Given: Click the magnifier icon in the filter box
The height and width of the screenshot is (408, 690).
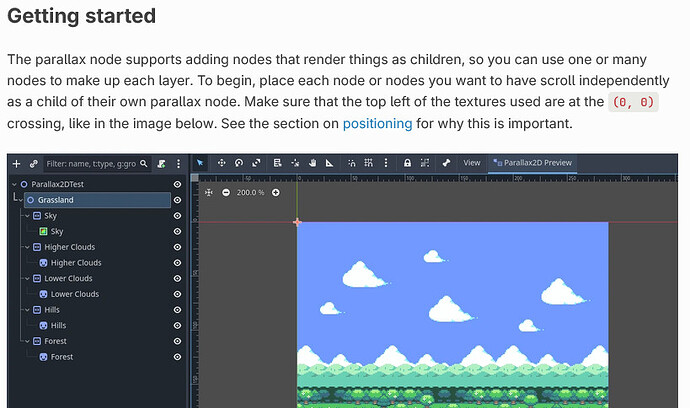Looking at the screenshot, I should coord(143,164).
